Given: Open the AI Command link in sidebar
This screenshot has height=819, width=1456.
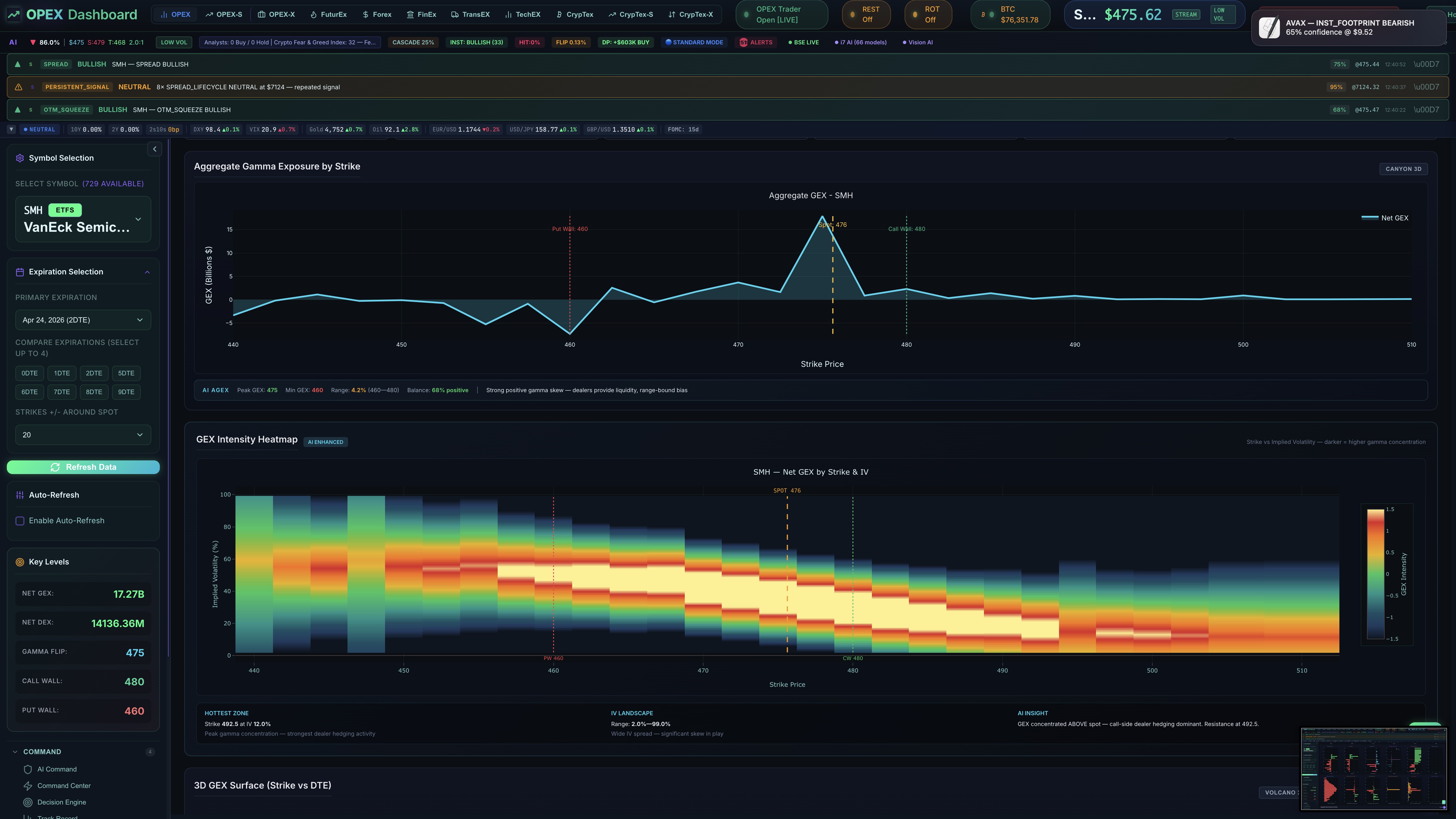Looking at the screenshot, I should 57,769.
